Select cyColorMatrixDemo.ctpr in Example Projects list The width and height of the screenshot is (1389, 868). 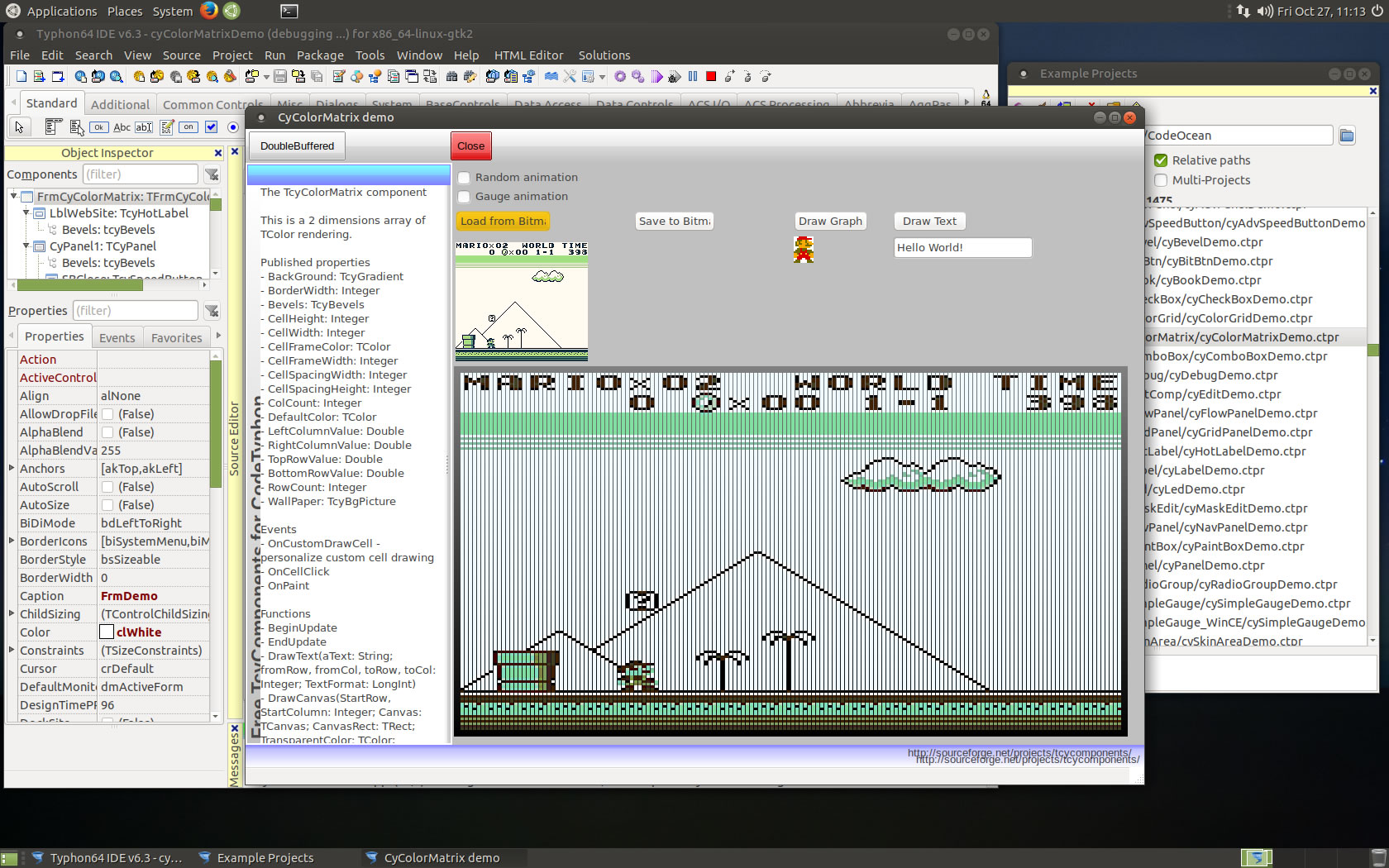[x=1254, y=337]
